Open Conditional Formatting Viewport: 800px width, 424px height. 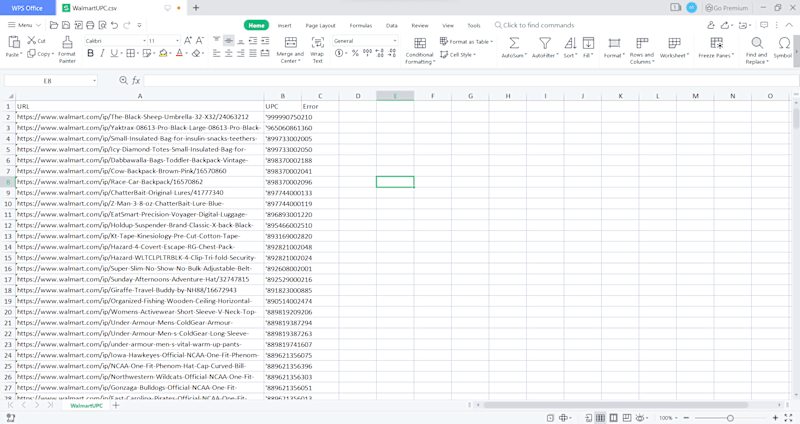419,50
